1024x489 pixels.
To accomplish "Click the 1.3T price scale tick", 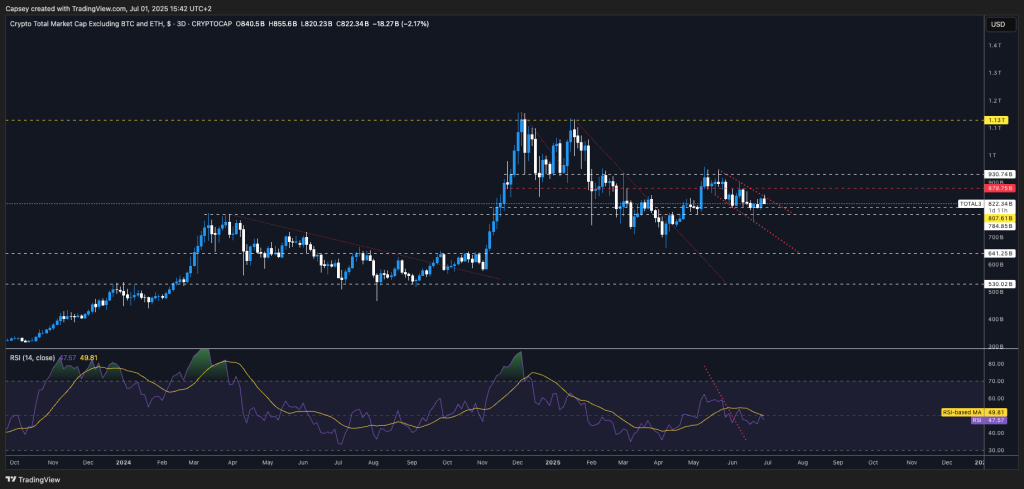I will tap(995, 72).
